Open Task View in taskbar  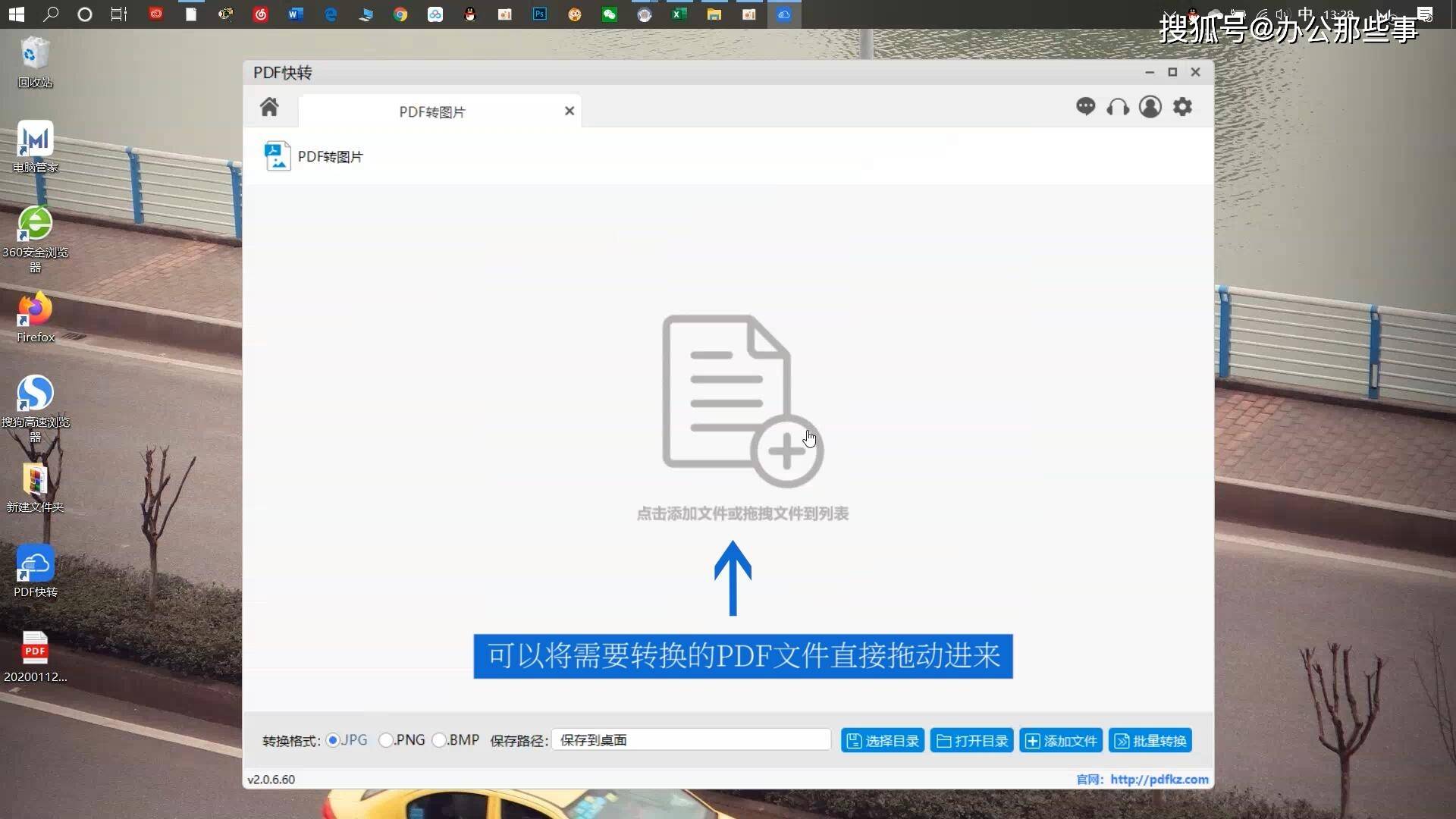[x=119, y=14]
